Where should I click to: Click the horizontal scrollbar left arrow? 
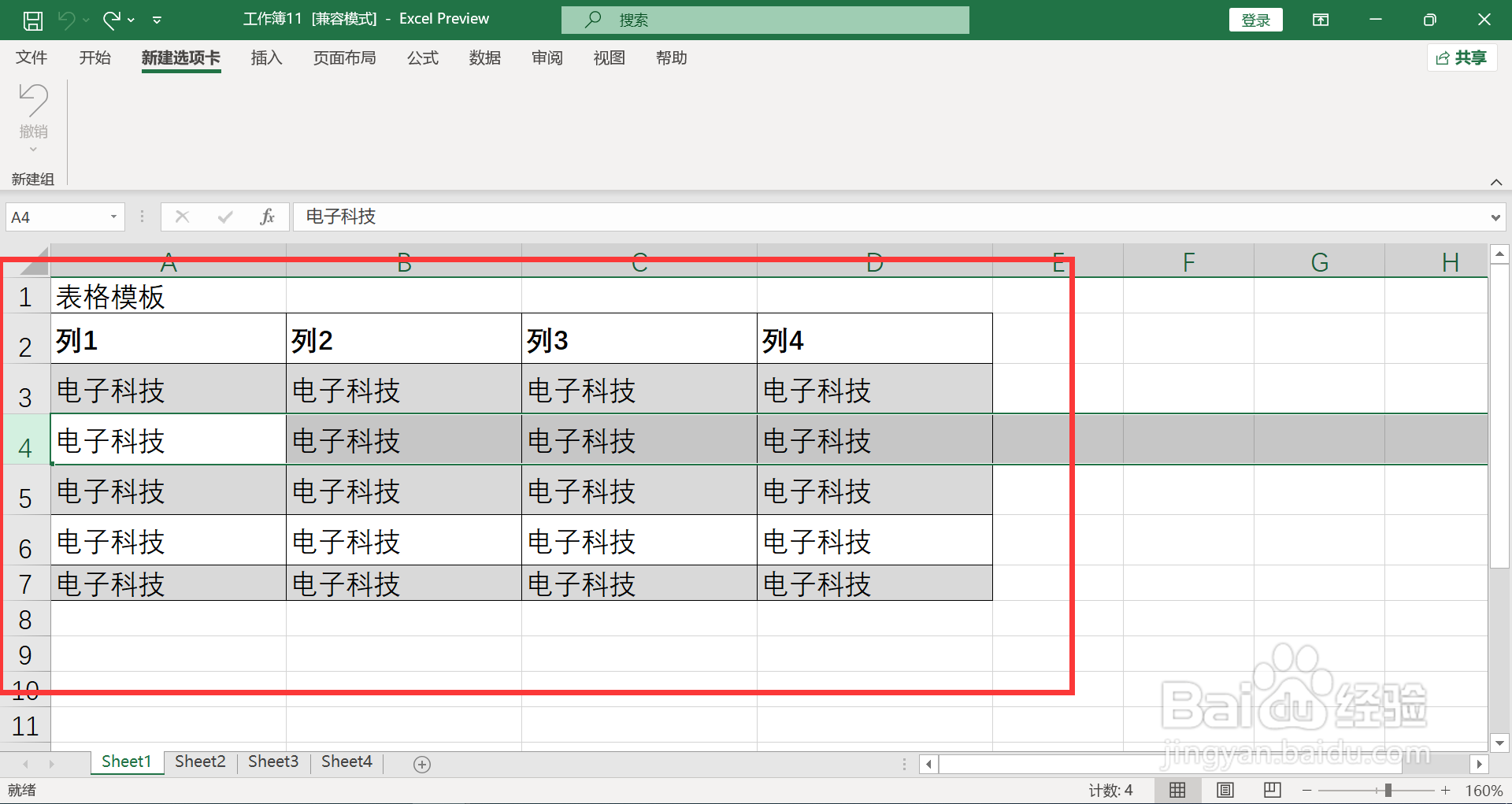[x=929, y=764]
